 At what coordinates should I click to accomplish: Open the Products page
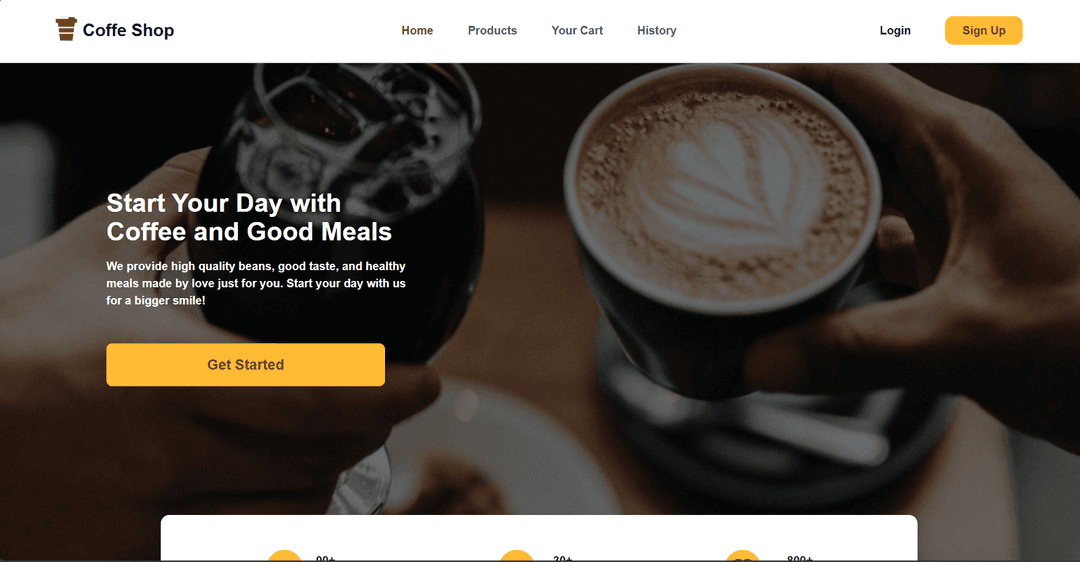point(492,30)
